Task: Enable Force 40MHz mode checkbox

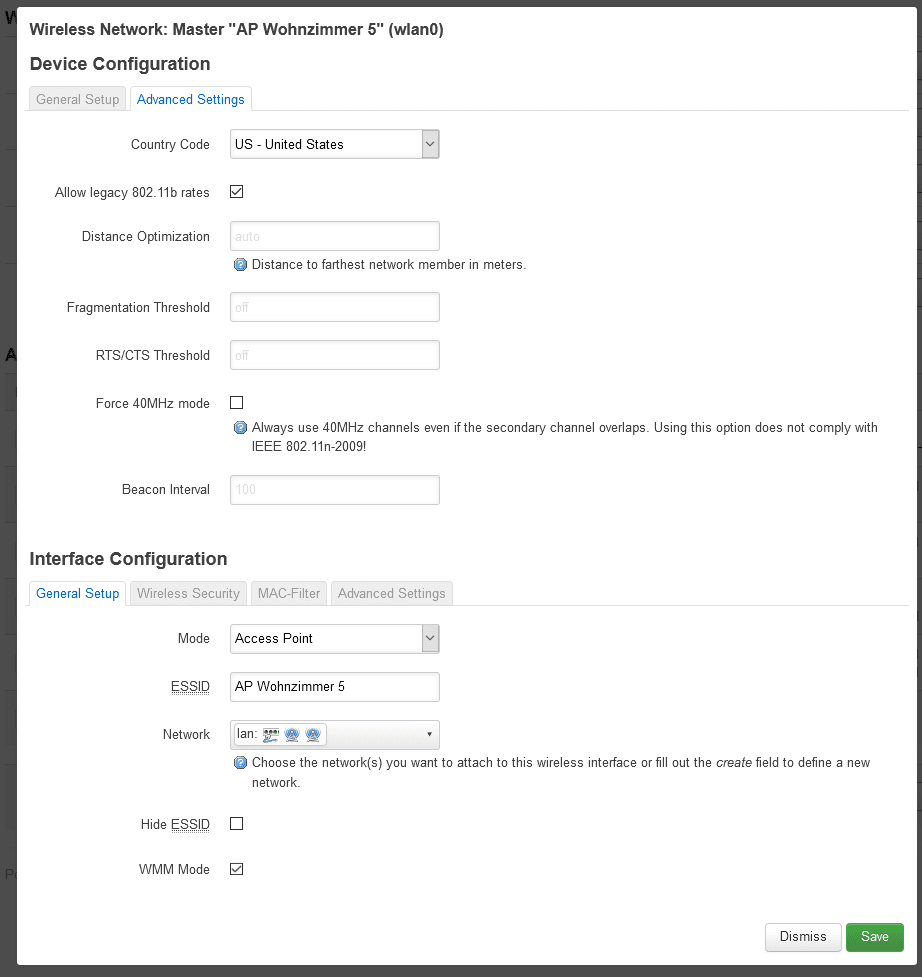Action: (237, 403)
